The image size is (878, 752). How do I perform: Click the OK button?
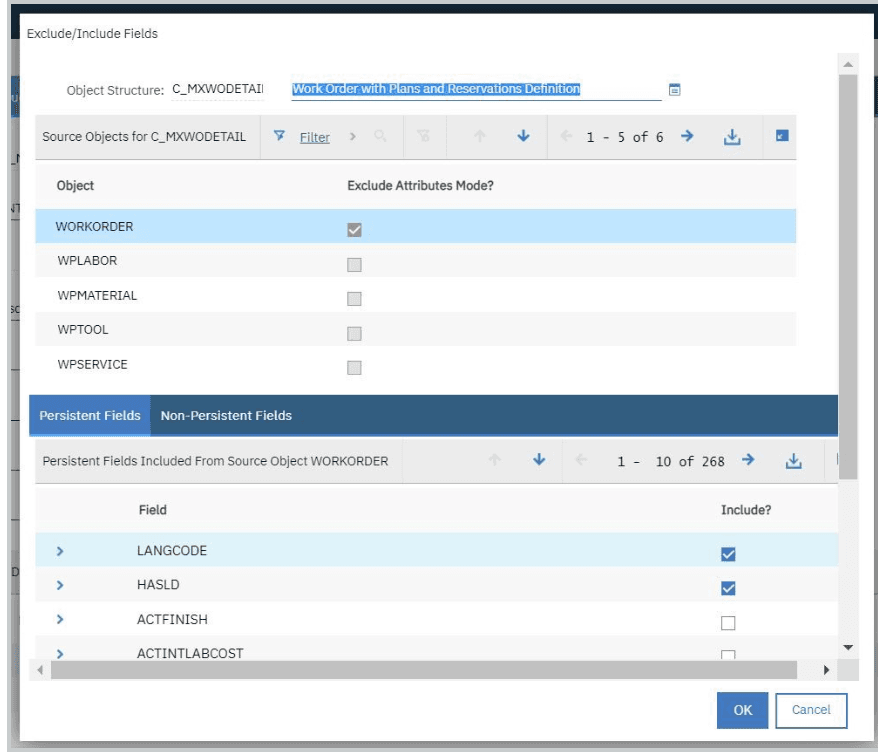click(x=742, y=710)
